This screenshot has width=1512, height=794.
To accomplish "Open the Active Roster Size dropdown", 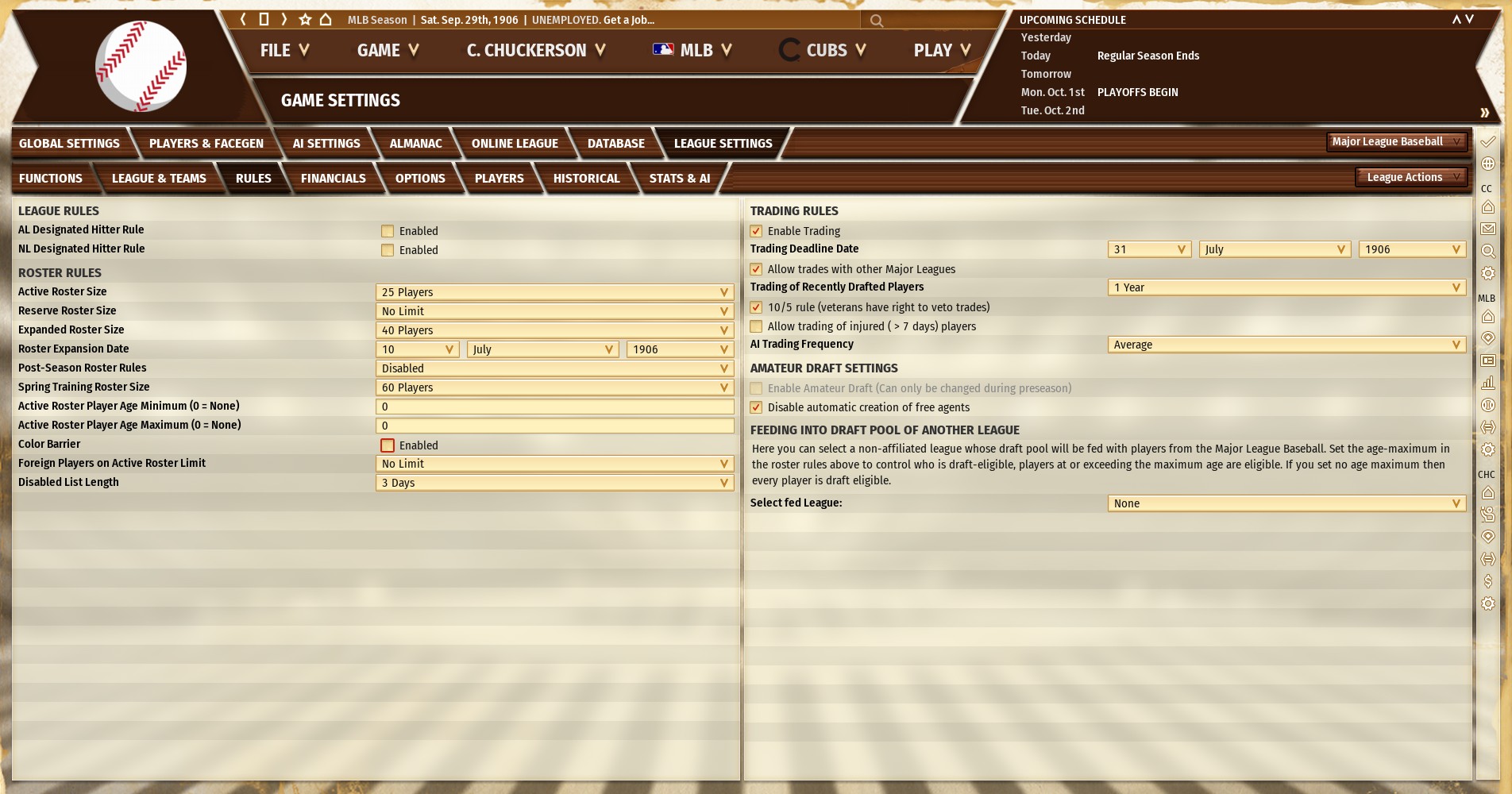I will click(x=554, y=292).
